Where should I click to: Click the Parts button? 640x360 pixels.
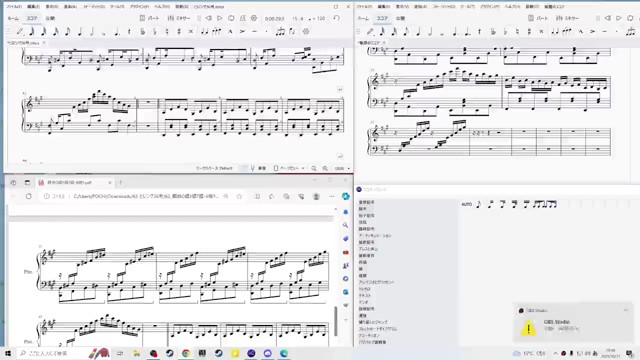pyautogui.click(x=149, y=18)
